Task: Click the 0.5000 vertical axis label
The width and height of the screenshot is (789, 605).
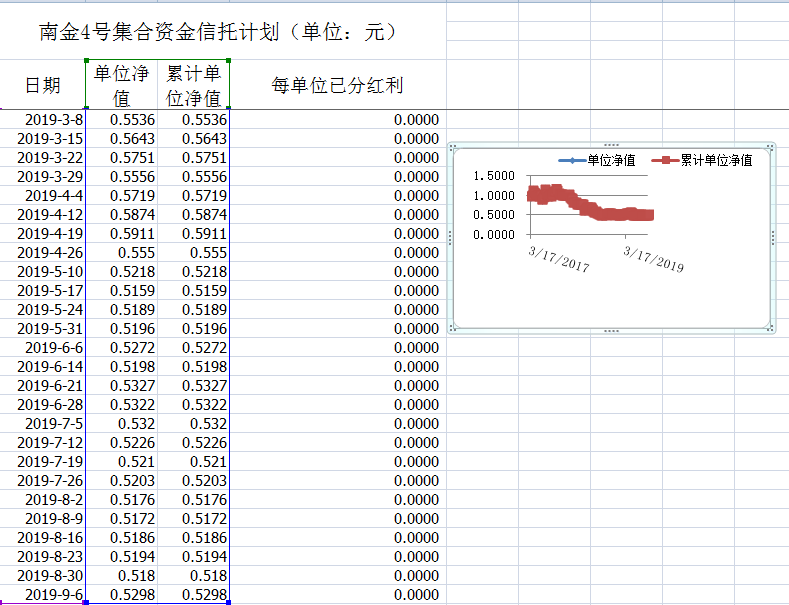Action: (x=494, y=215)
